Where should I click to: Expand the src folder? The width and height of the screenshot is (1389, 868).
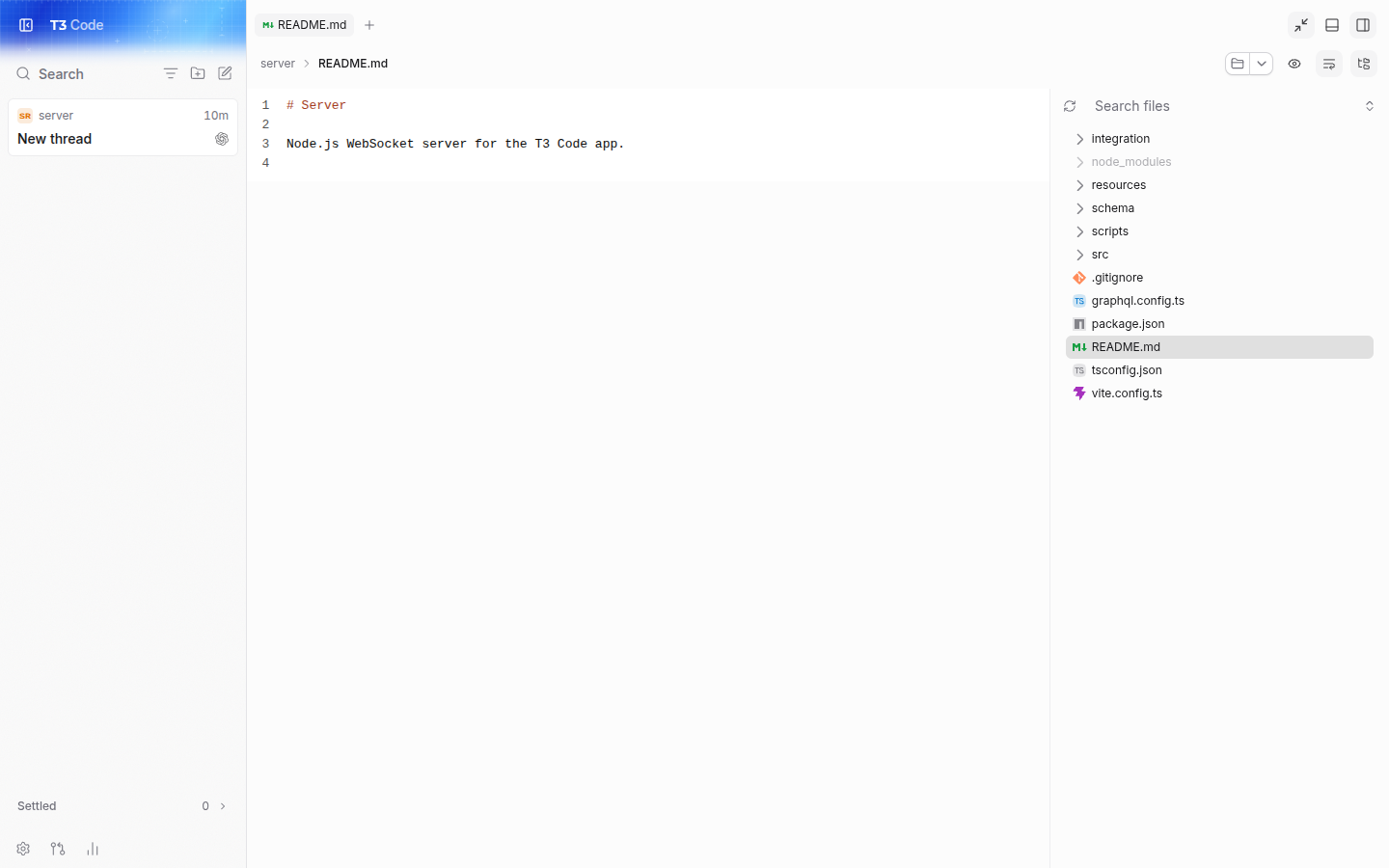[1219, 255]
